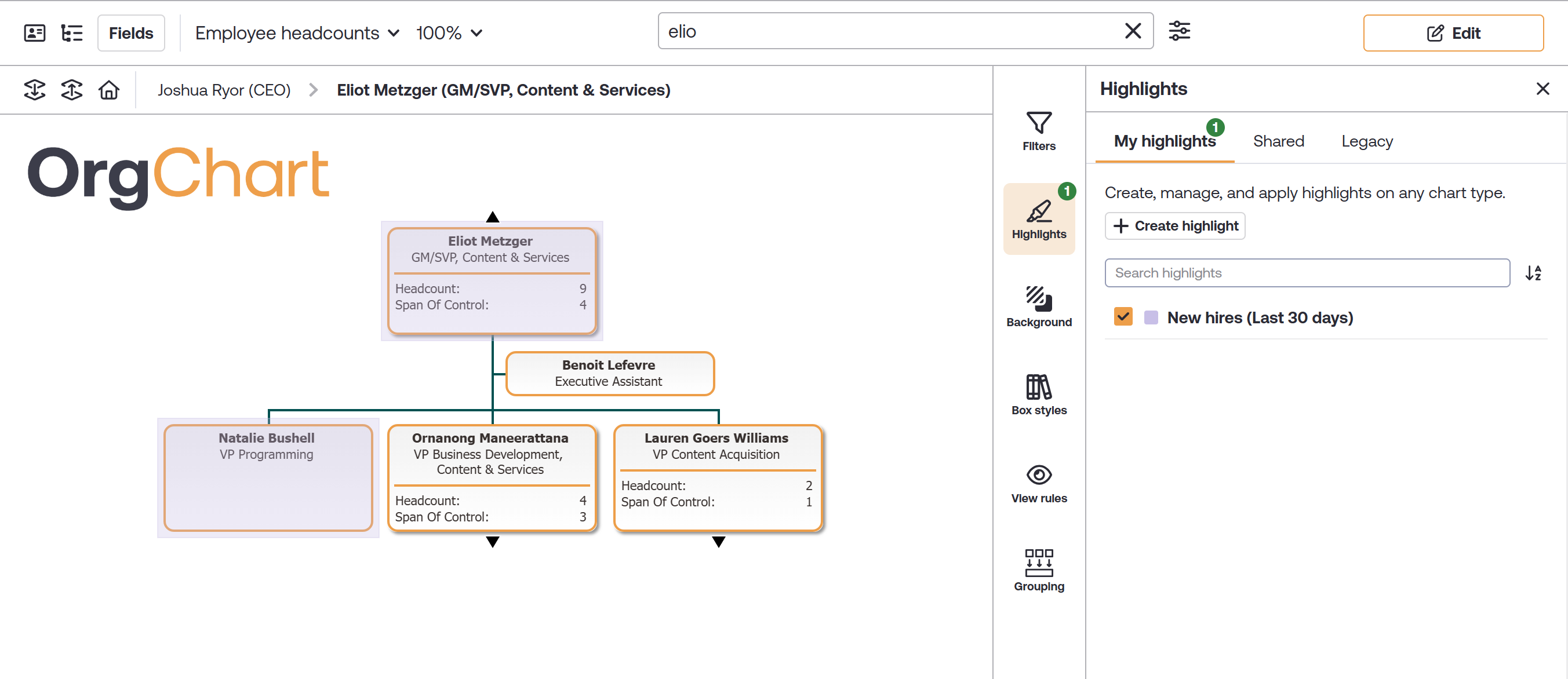Open the Box styles panel
This screenshot has width=1568, height=679.
[x=1038, y=396]
